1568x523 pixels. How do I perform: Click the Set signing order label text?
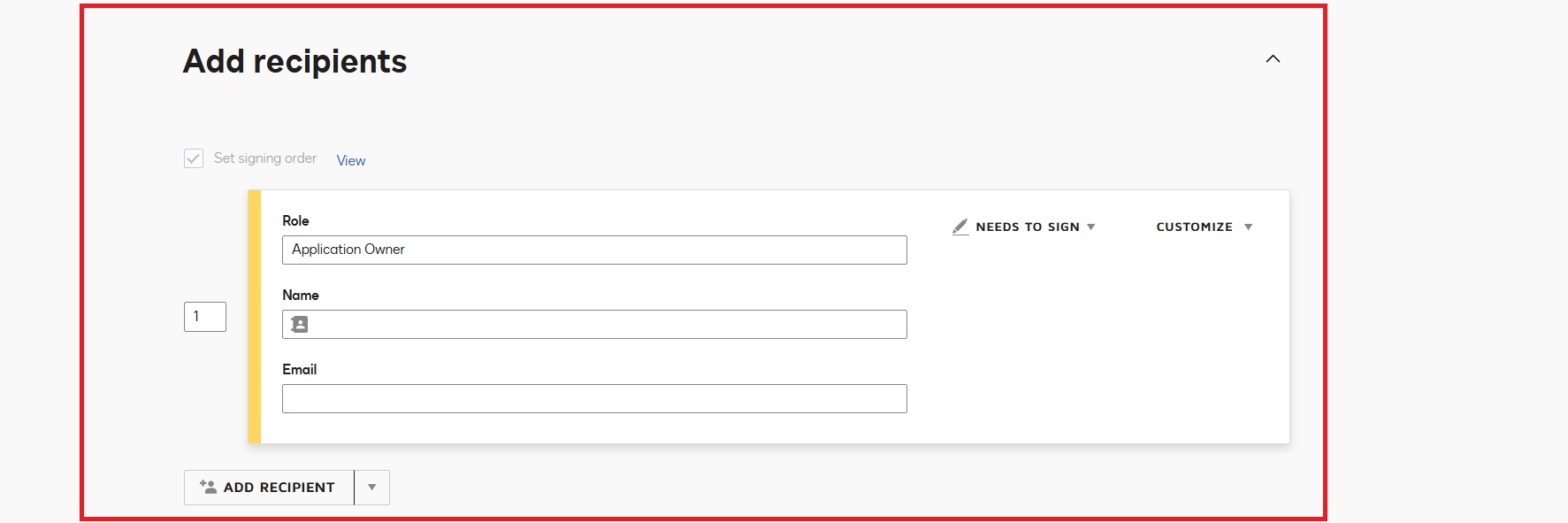coord(264,158)
